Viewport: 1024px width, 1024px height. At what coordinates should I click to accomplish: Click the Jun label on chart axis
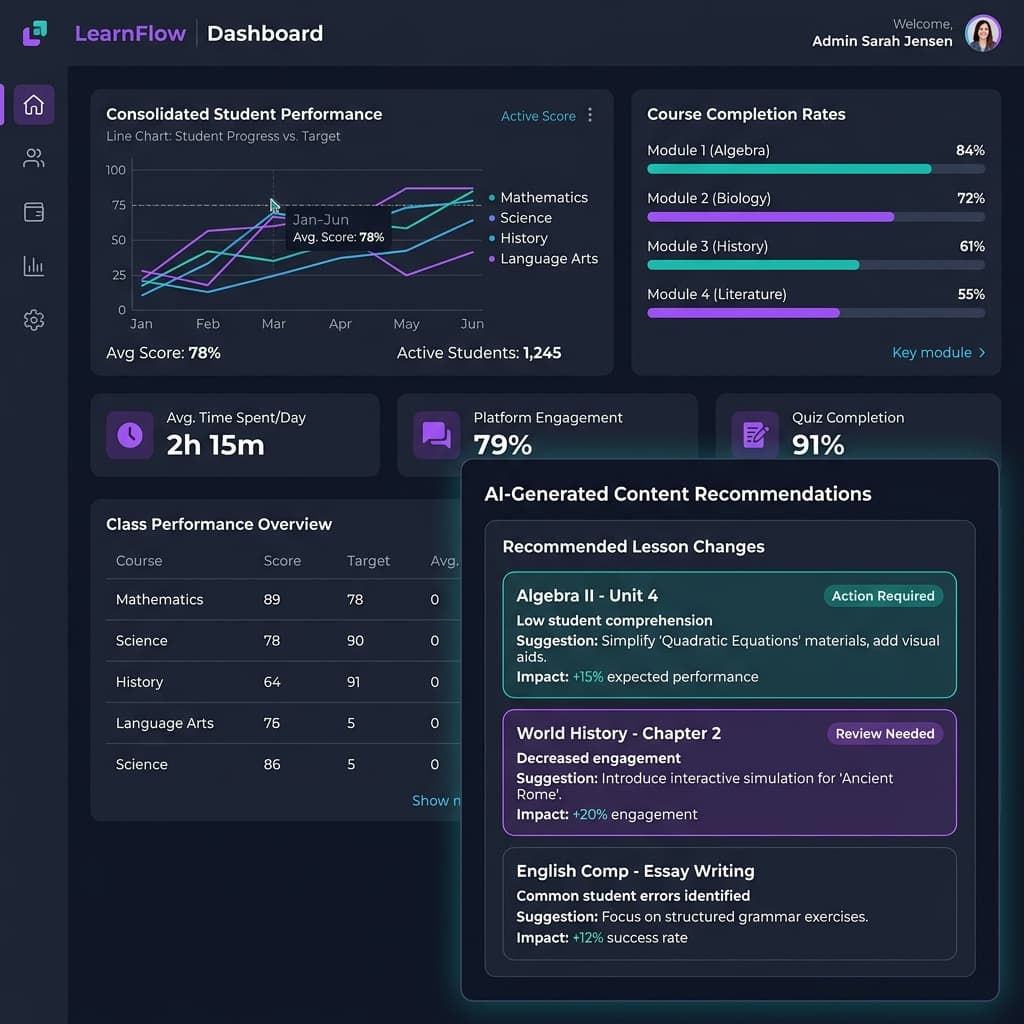[472, 323]
